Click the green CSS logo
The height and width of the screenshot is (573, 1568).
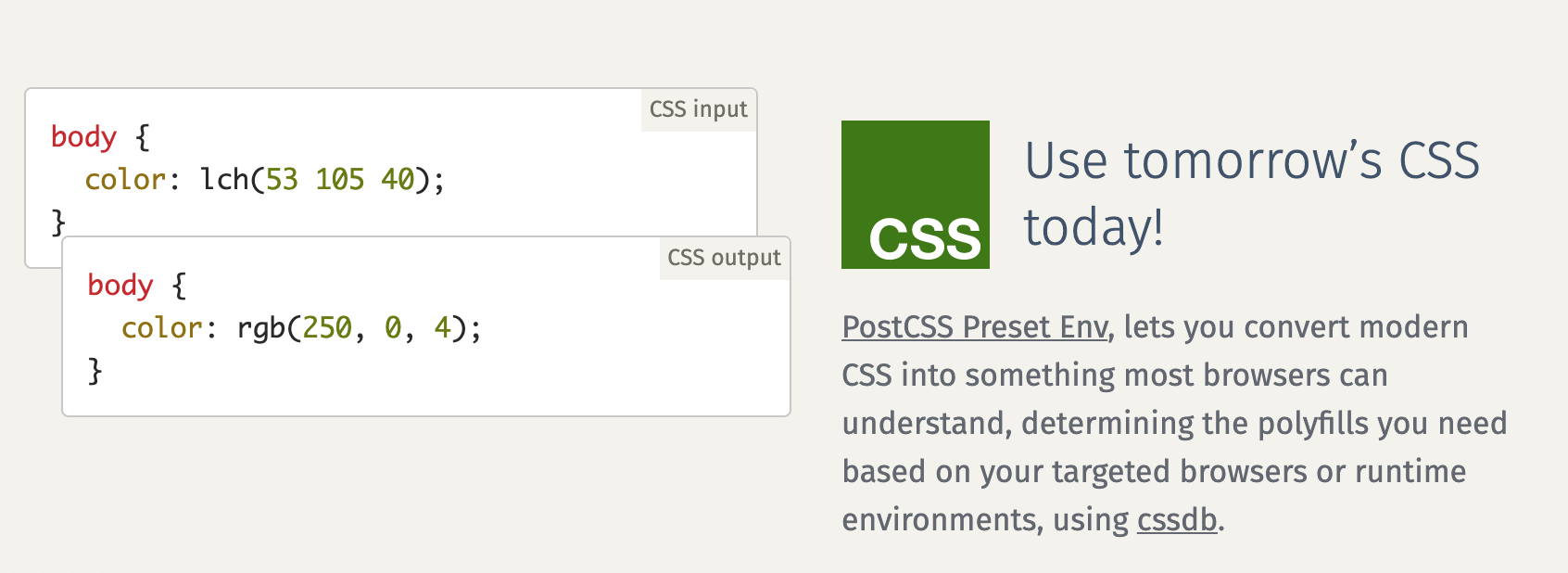(x=915, y=195)
